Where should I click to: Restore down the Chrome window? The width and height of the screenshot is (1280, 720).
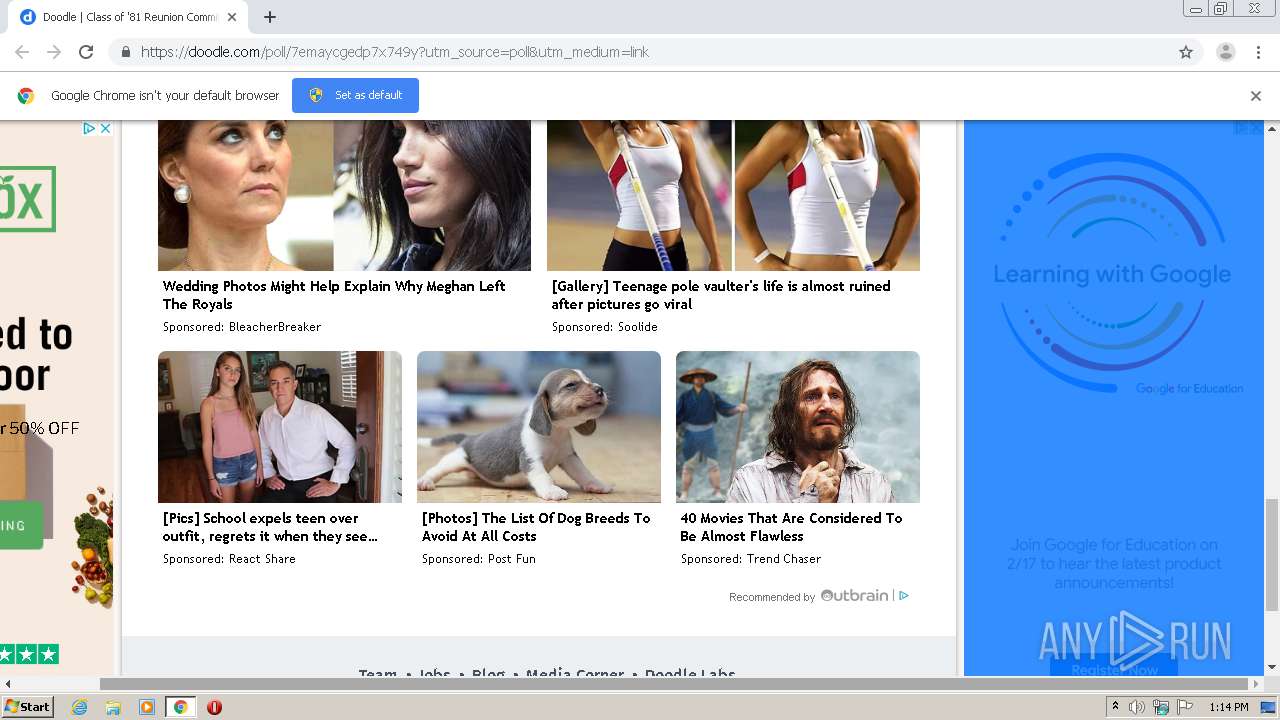tap(1220, 9)
